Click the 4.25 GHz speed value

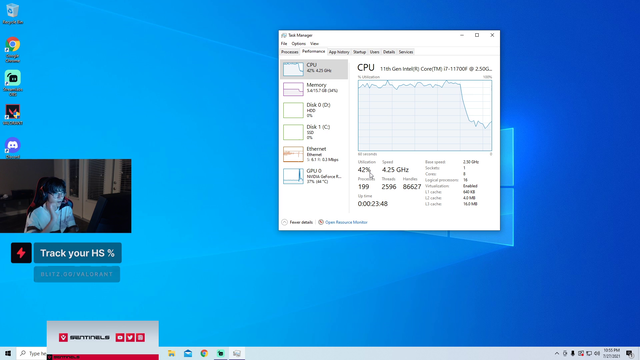[x=395, y=170]
